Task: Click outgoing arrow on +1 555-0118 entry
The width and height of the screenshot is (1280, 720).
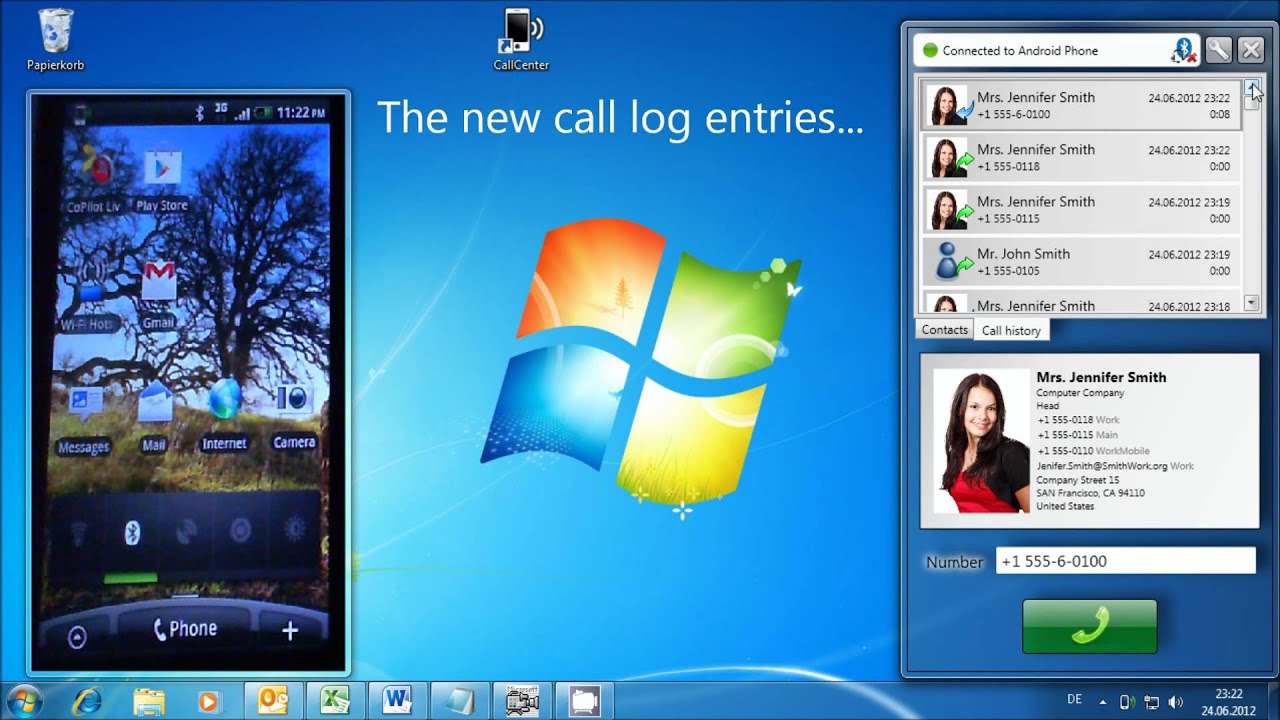Action: (965, 160)
